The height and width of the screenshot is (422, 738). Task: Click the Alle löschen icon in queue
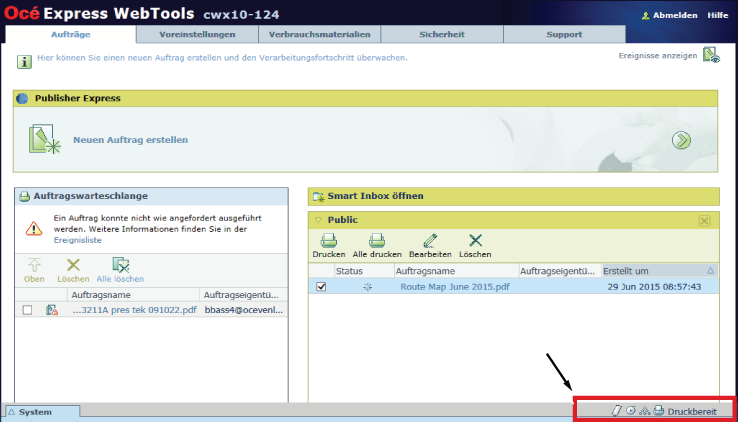click(120, 265)
